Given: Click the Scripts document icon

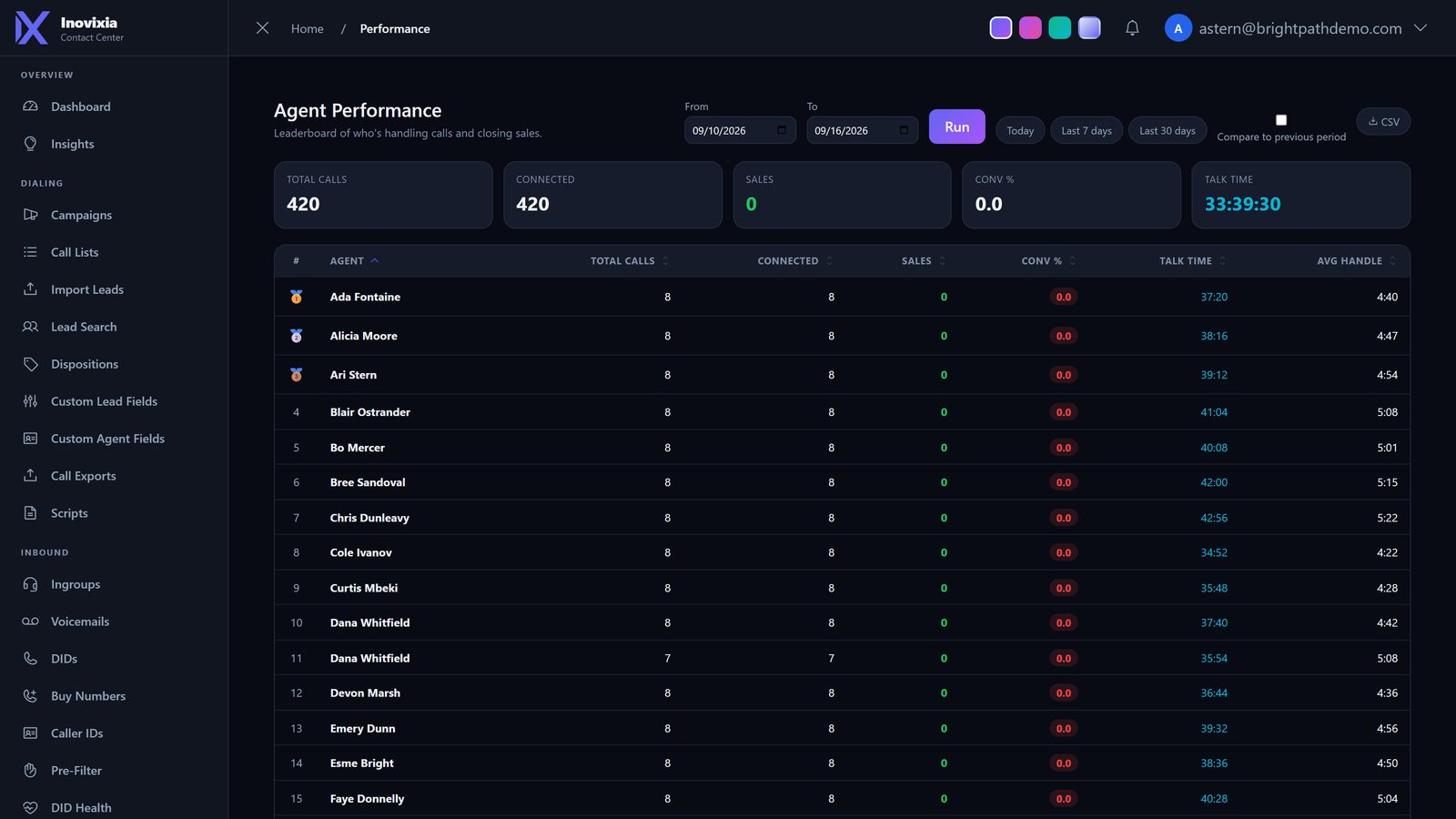Looking at the screenshot, I should pyautogui.click(x=30, y=513).
